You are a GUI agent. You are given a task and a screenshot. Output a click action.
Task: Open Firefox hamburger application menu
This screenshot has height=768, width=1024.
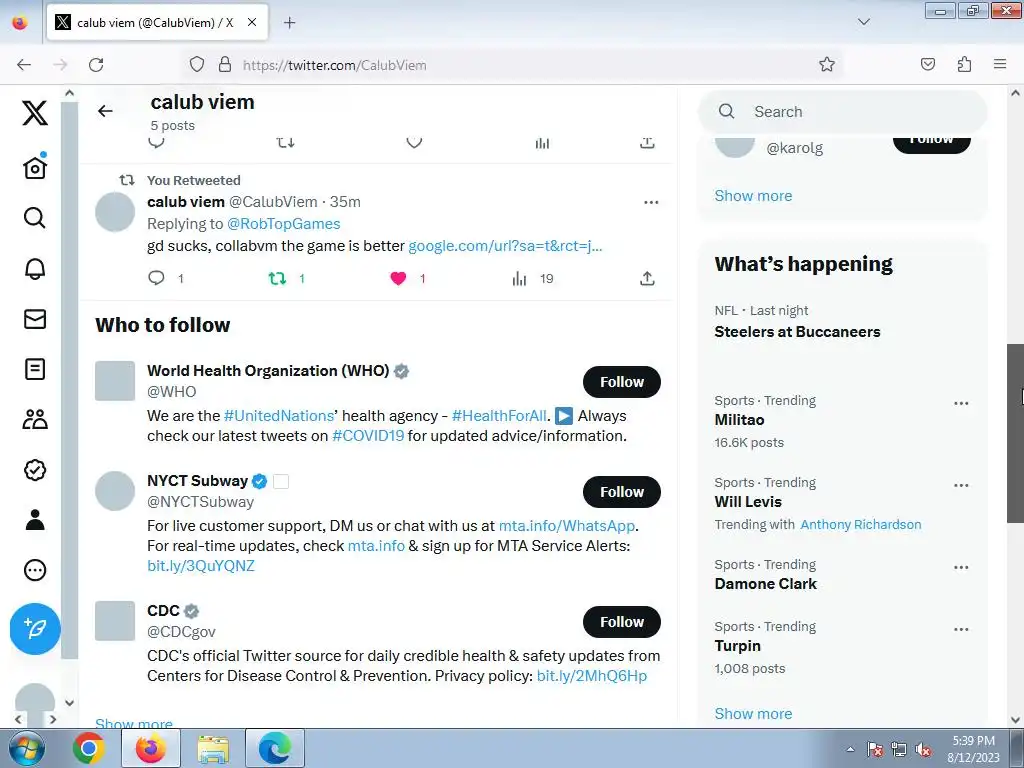point(1000,65)
